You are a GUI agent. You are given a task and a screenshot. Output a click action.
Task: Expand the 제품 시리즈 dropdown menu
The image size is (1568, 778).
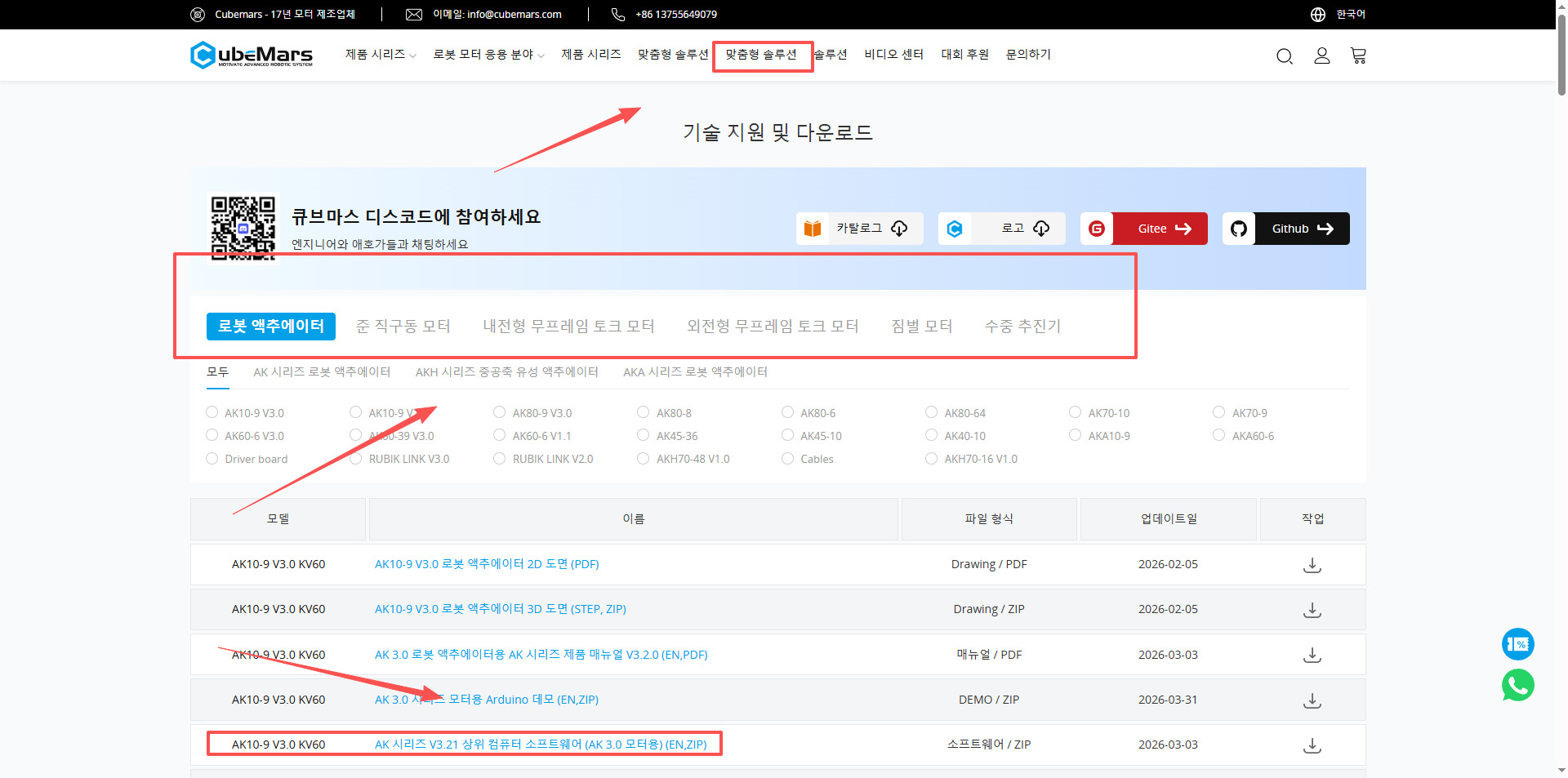pyautogui.click(x=381, y=55)
